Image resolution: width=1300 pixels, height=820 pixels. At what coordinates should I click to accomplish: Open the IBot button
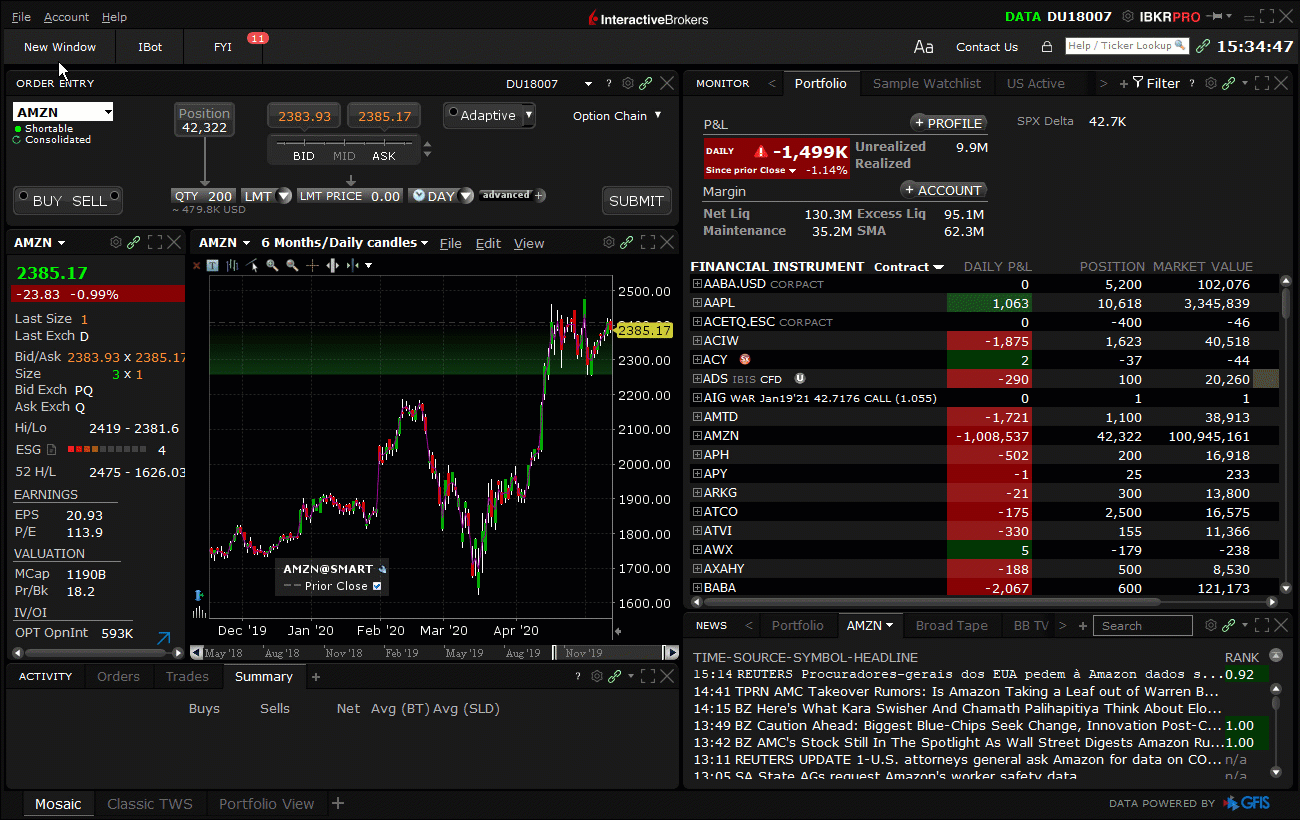click(150, 47)
